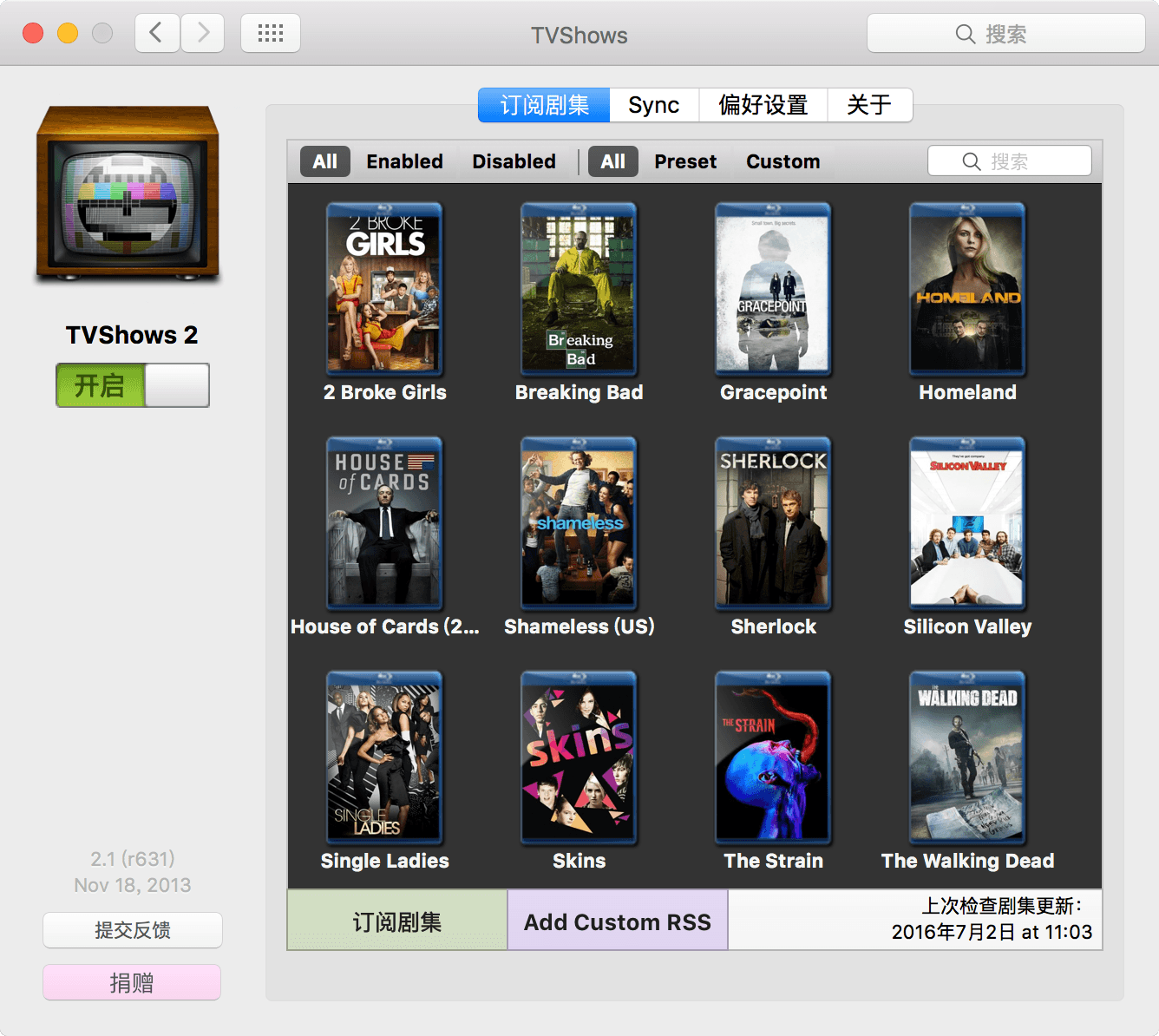Filter shows by Disabled
The height and width of the screenshot is (1036, 1159).
[x=514, y=161]
